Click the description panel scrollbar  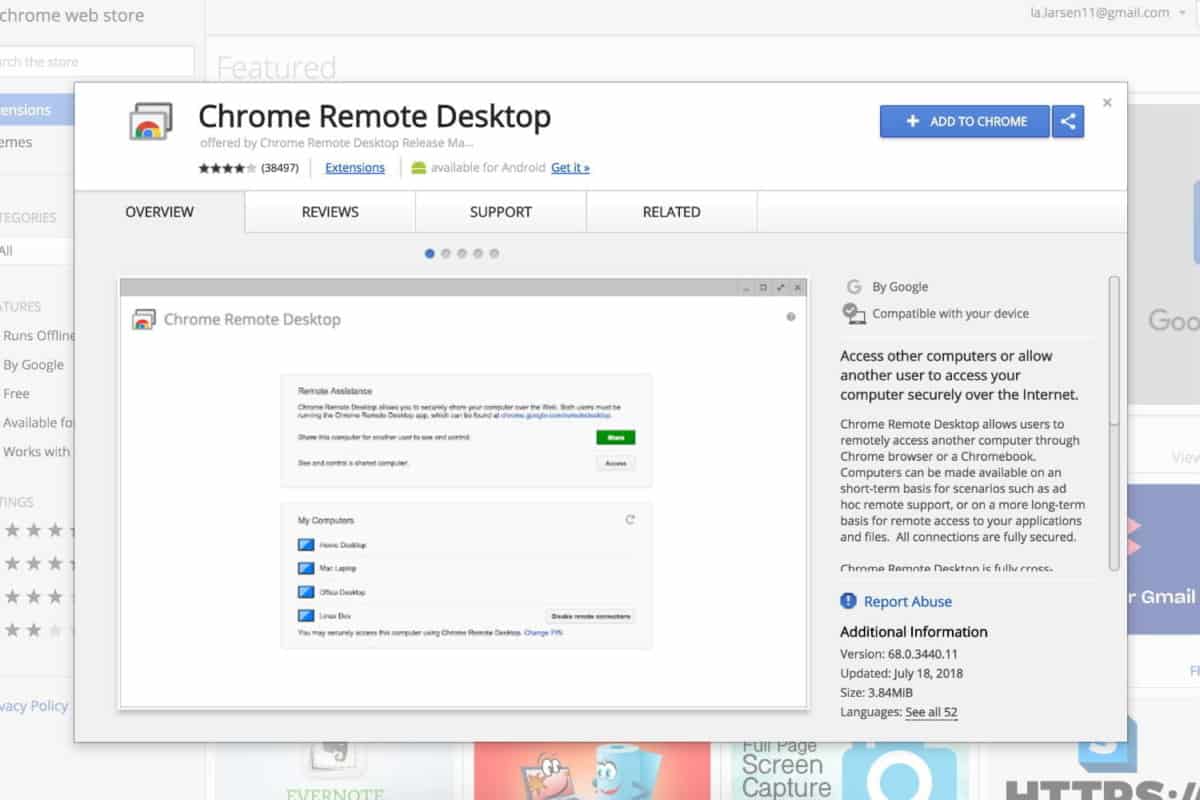pos(1114,420)
